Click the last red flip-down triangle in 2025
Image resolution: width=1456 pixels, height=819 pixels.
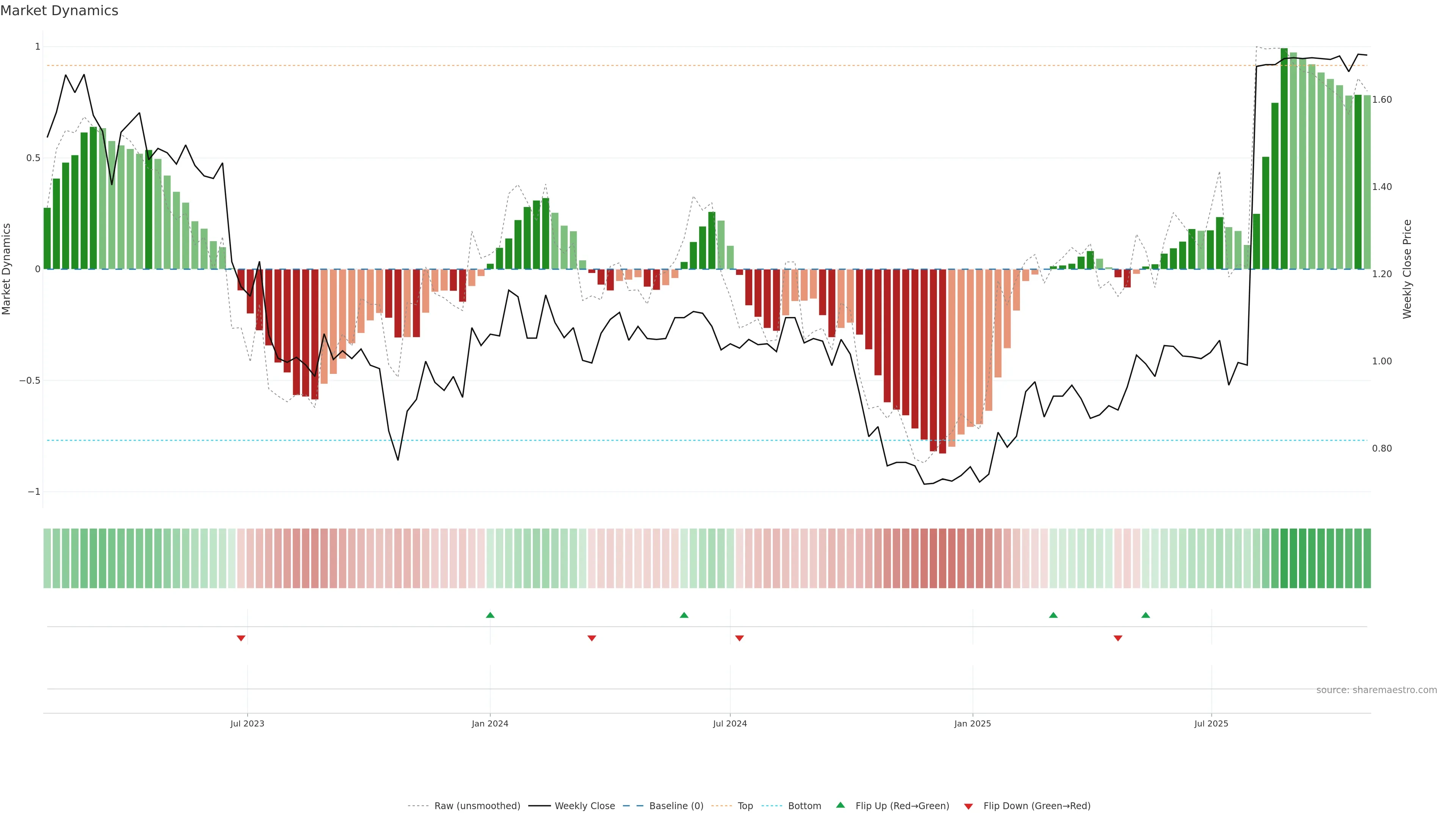tap(1117, 638)
